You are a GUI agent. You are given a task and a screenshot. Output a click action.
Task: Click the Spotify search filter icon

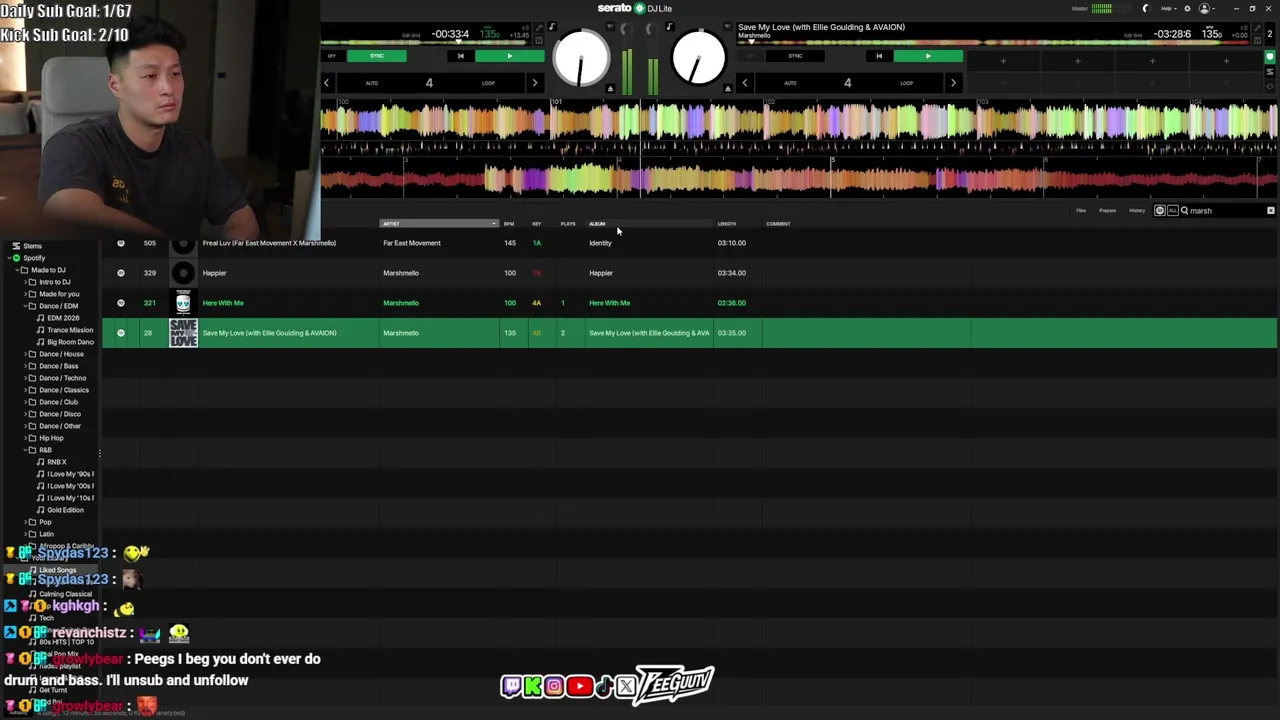point(1160,211)
